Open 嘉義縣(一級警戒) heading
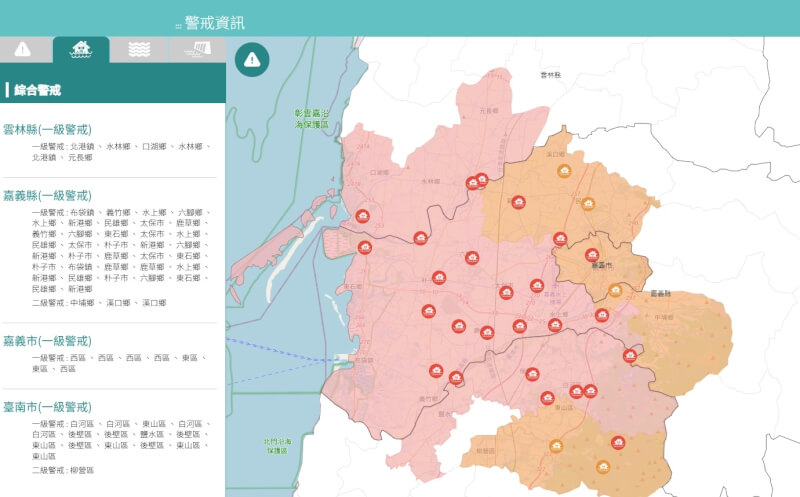 (x=47, y=195)
